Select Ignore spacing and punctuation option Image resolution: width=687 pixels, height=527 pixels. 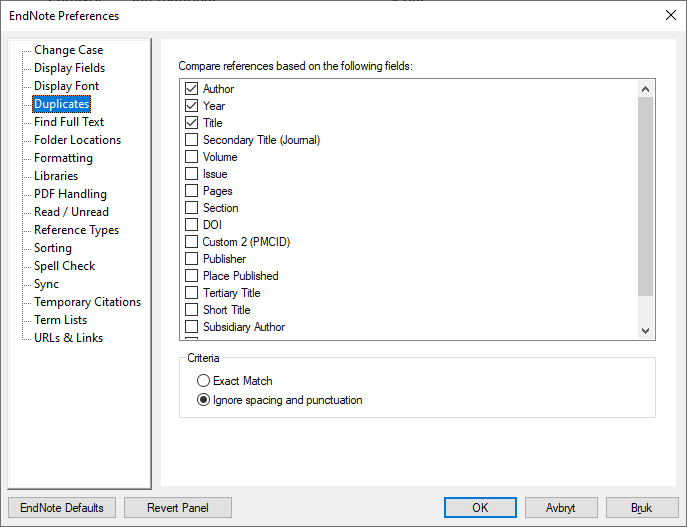(x=203, y=400)
